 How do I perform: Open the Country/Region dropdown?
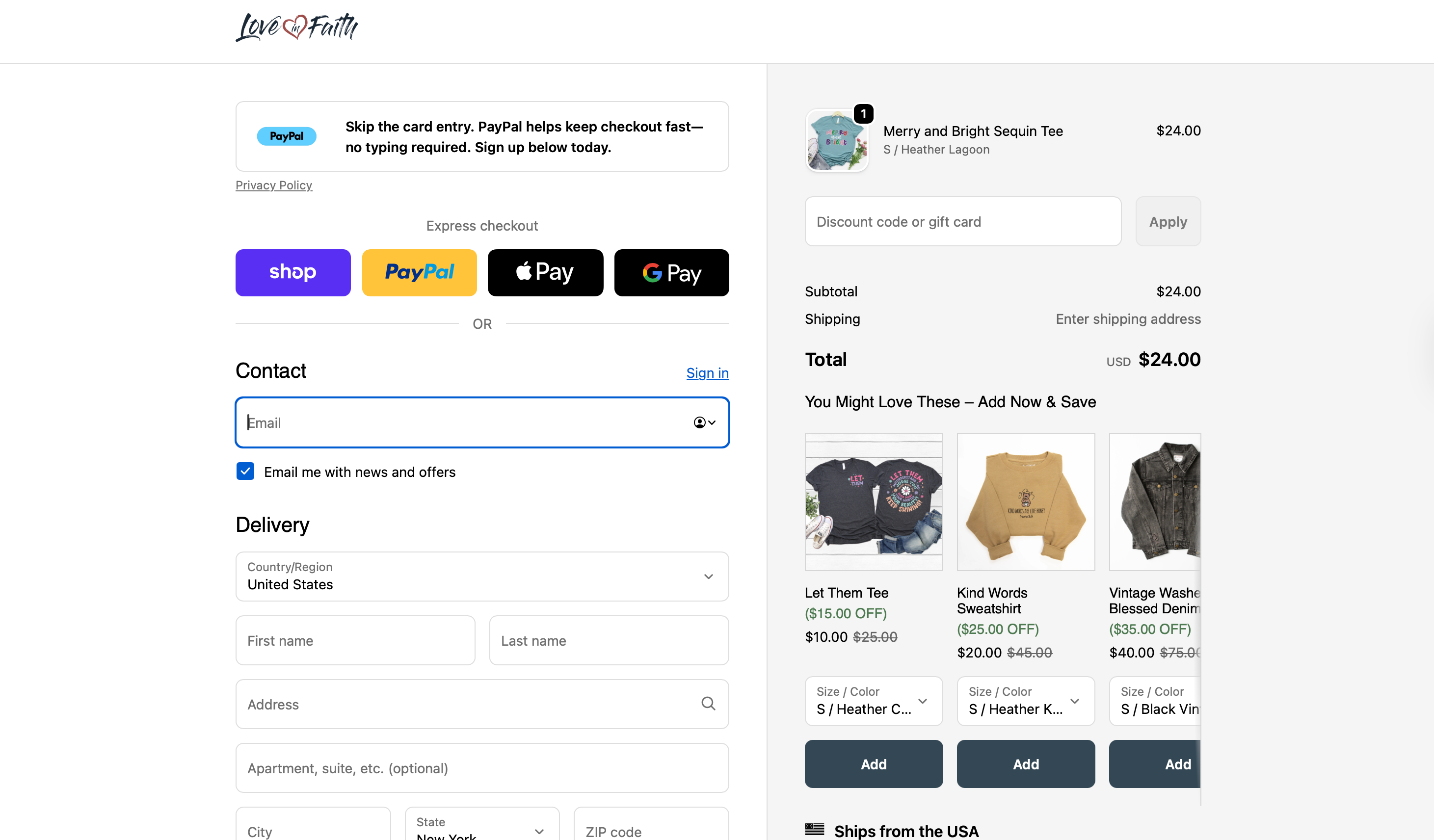tap(481, 576)
